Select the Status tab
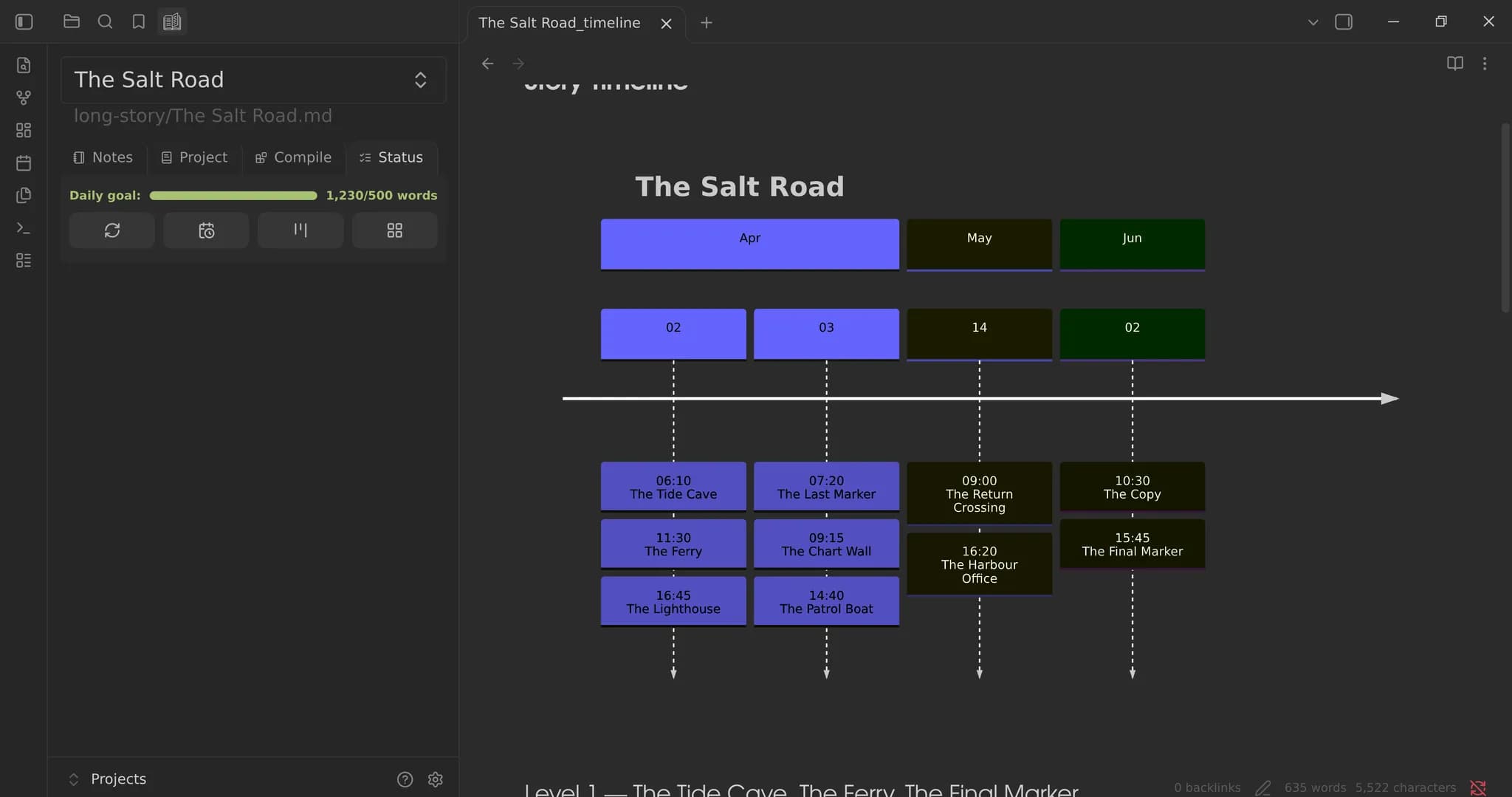1512x797 pixels. [391, 157]
